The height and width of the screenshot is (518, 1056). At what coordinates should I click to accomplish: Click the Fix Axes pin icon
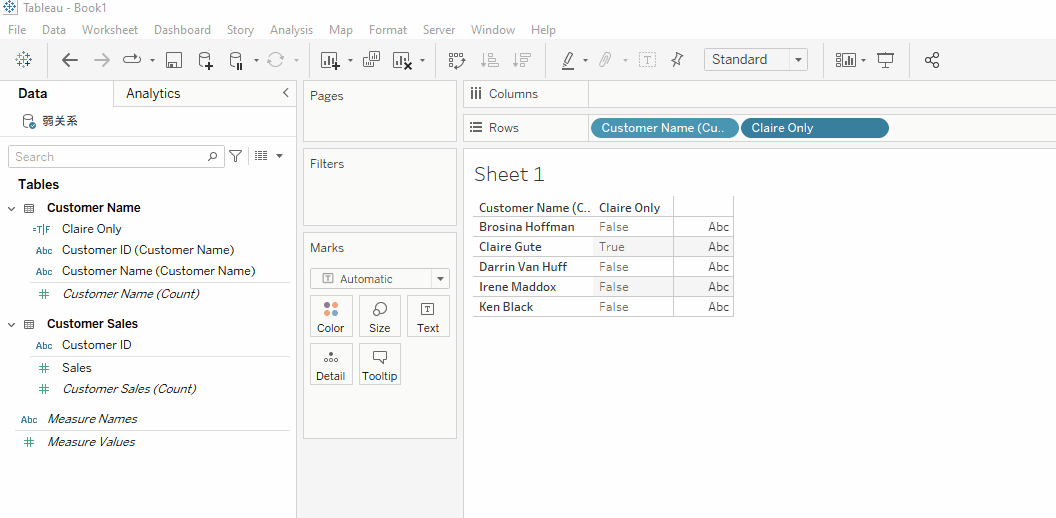coord(677,60)
